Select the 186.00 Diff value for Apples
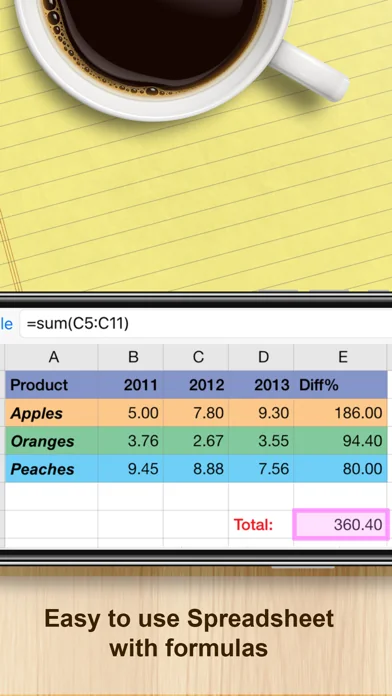This screenshot has width=392, height=696. coord(341,413)
